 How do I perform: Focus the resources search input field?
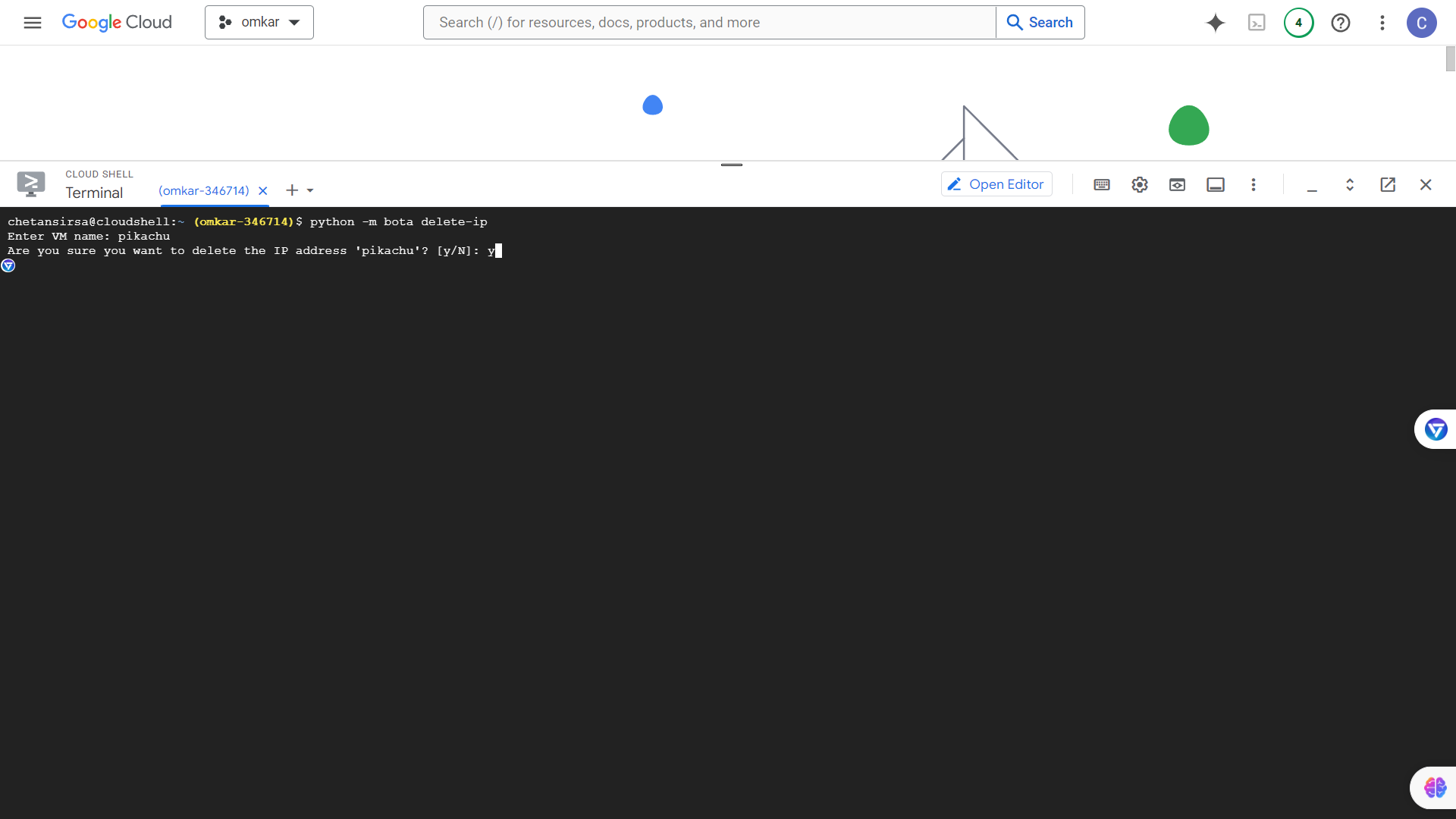tap(709, 23)
